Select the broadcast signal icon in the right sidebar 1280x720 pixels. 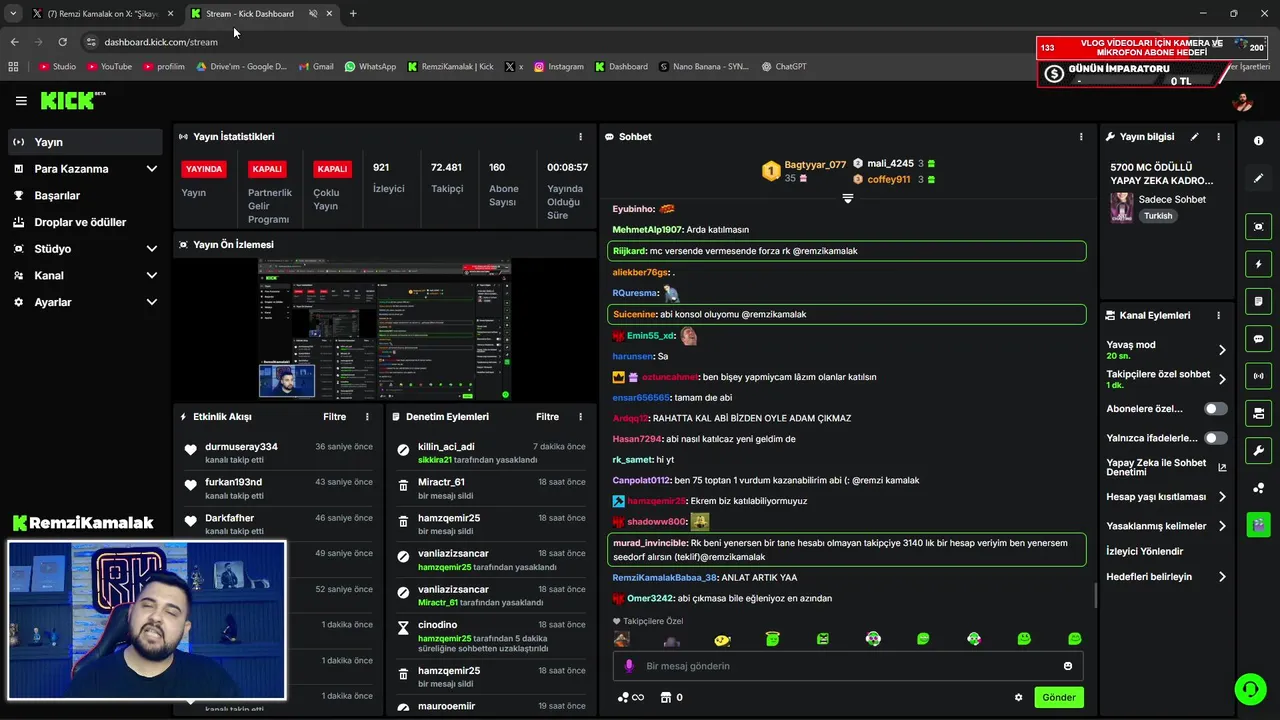click(x=1258, y=376)
